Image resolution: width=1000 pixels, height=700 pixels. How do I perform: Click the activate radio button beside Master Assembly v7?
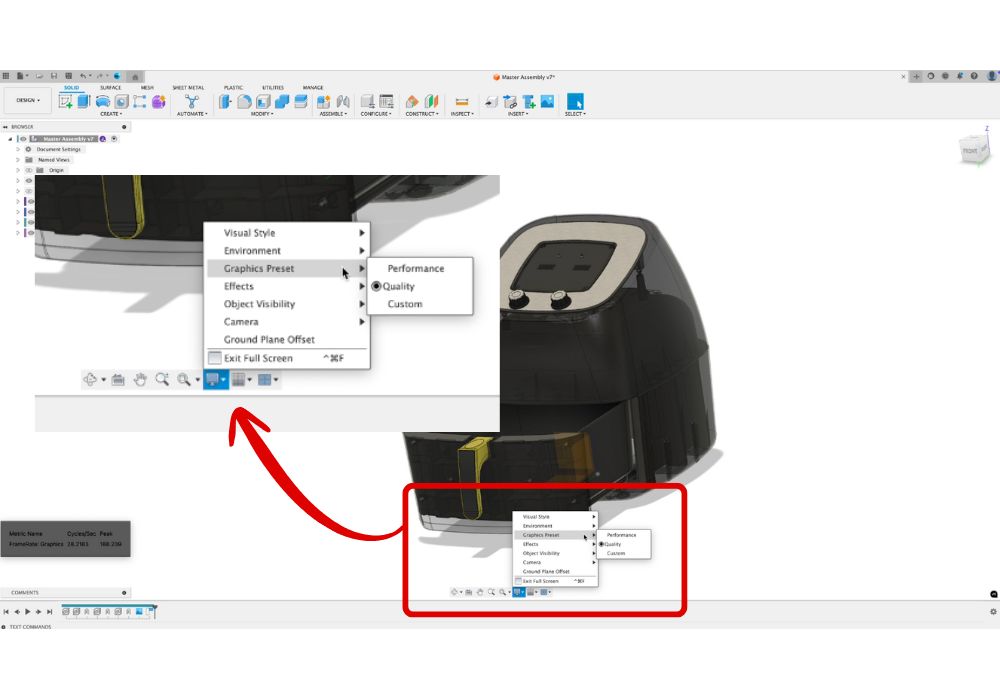pyautogui.click(x=114, y=139)
